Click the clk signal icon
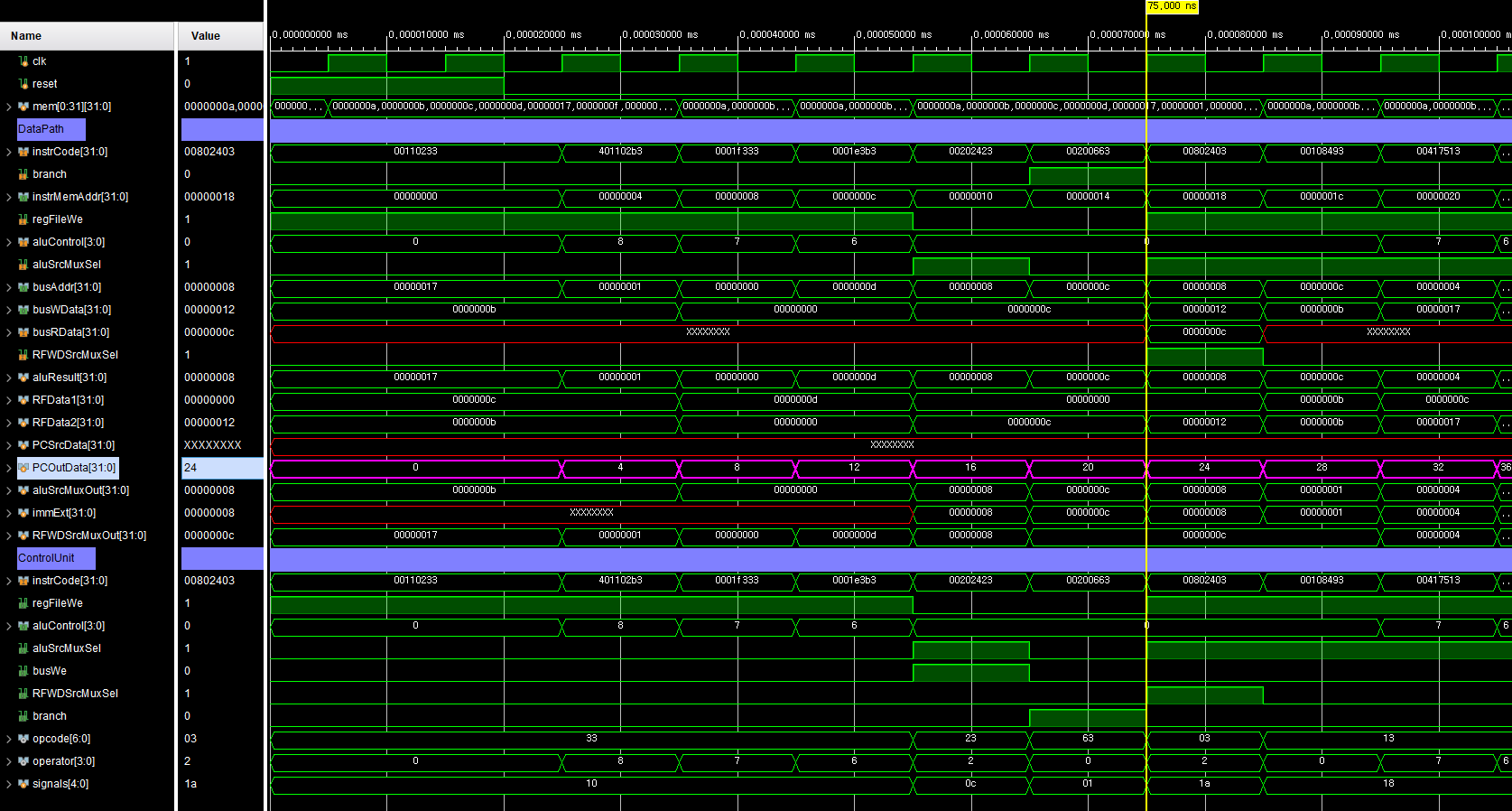The height and width of the screenshot is (811, 1512). (x=23, y=61)
